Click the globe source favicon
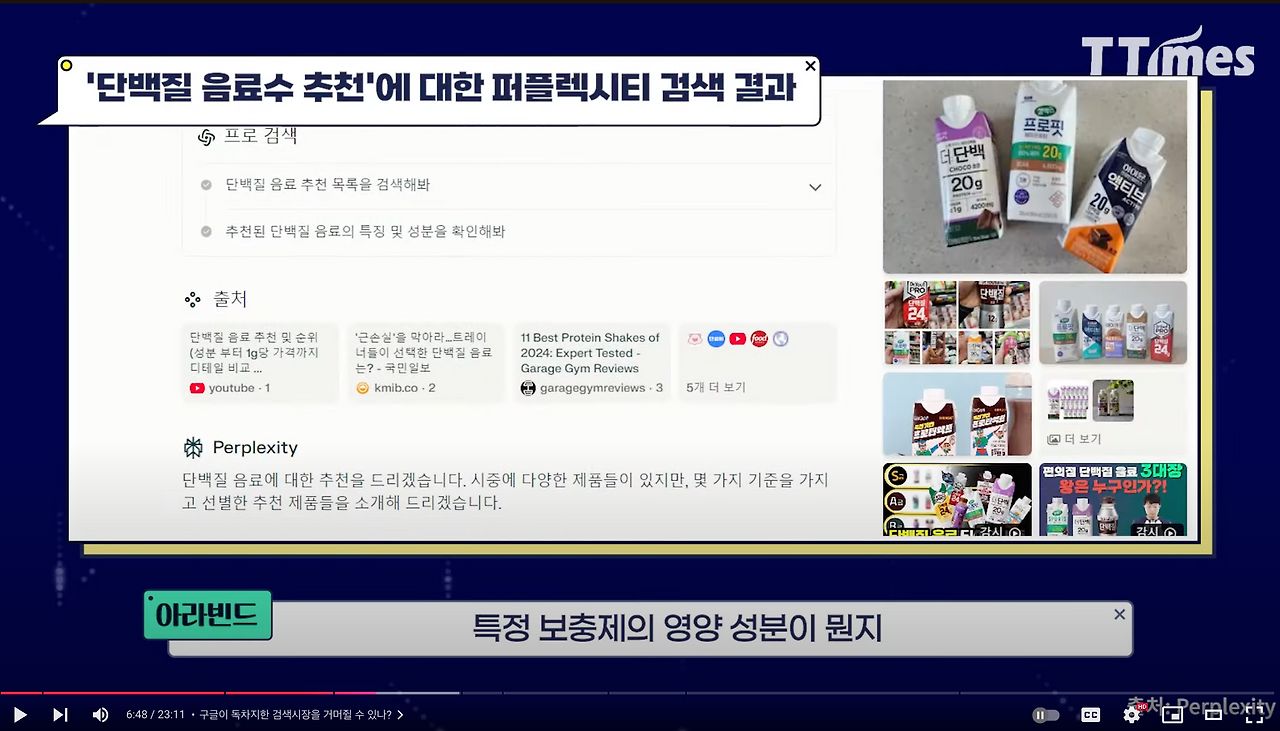The width and height of the screenshot is (1280, 731). [x=780, y=339]
